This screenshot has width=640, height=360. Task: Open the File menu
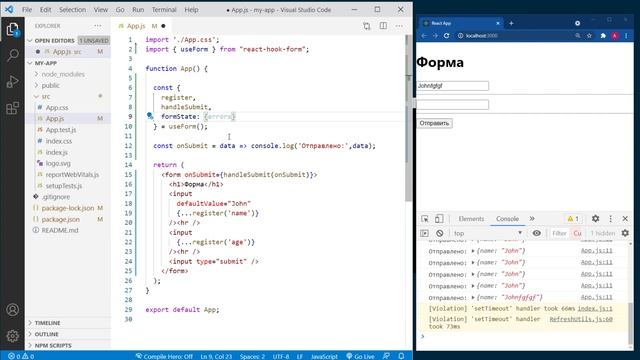[x=27, y=9]
